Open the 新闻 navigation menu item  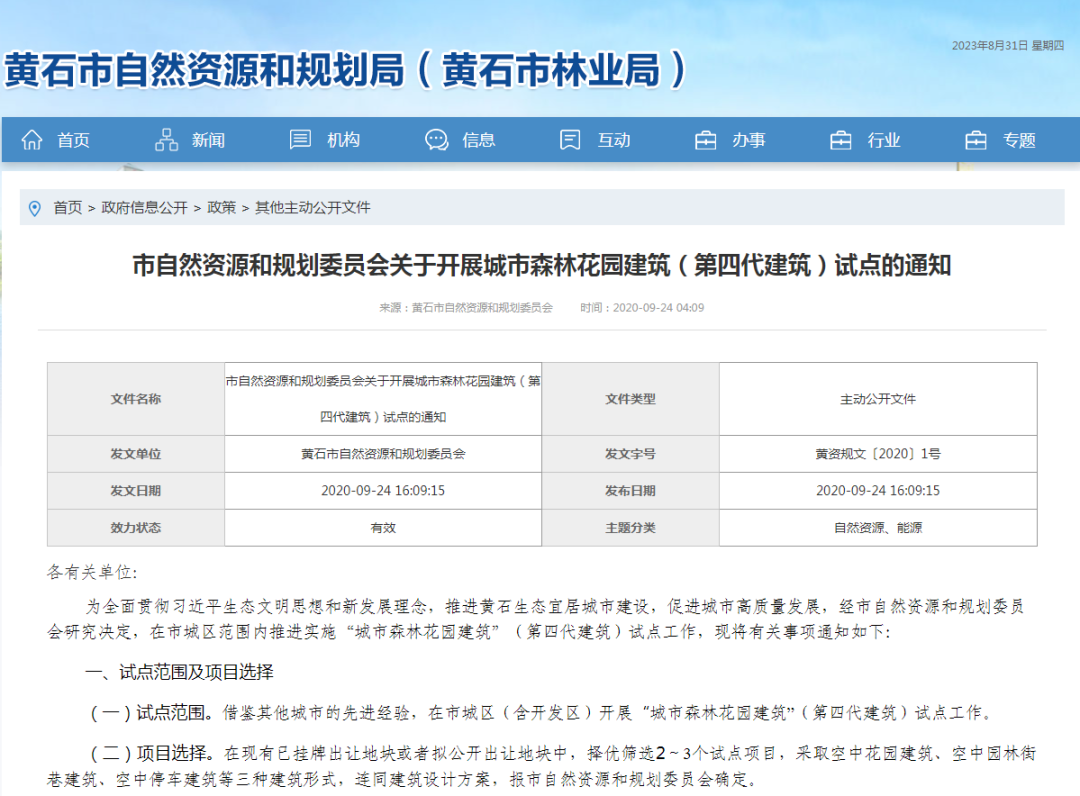[208, 140]
